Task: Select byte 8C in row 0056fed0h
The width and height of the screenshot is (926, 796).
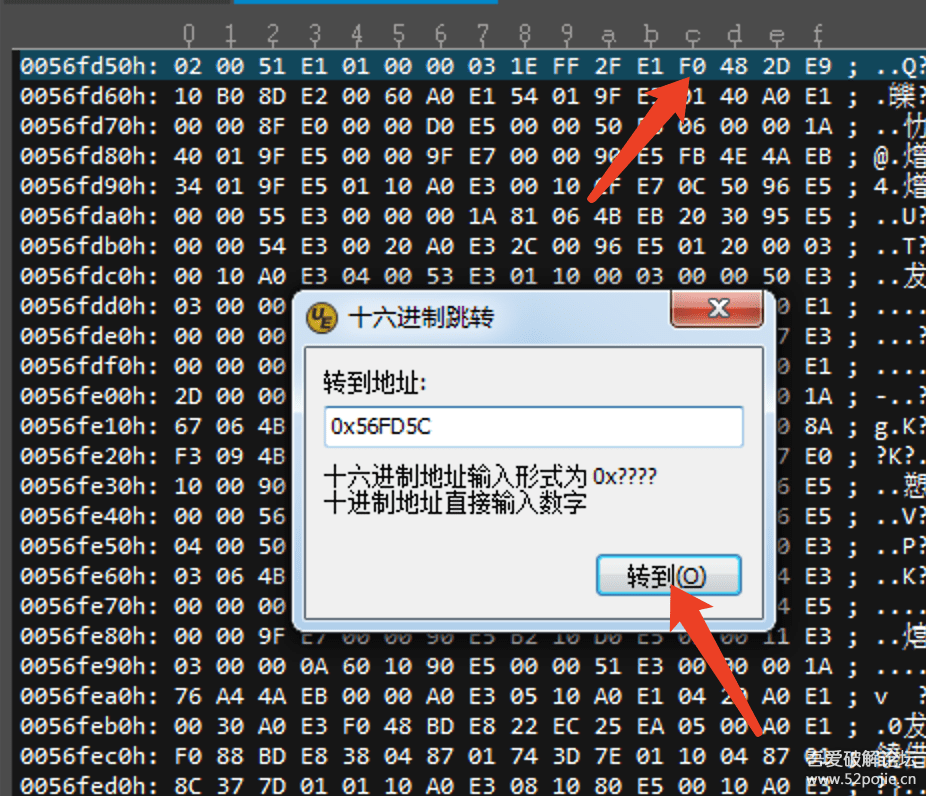Action: [188, 785]
